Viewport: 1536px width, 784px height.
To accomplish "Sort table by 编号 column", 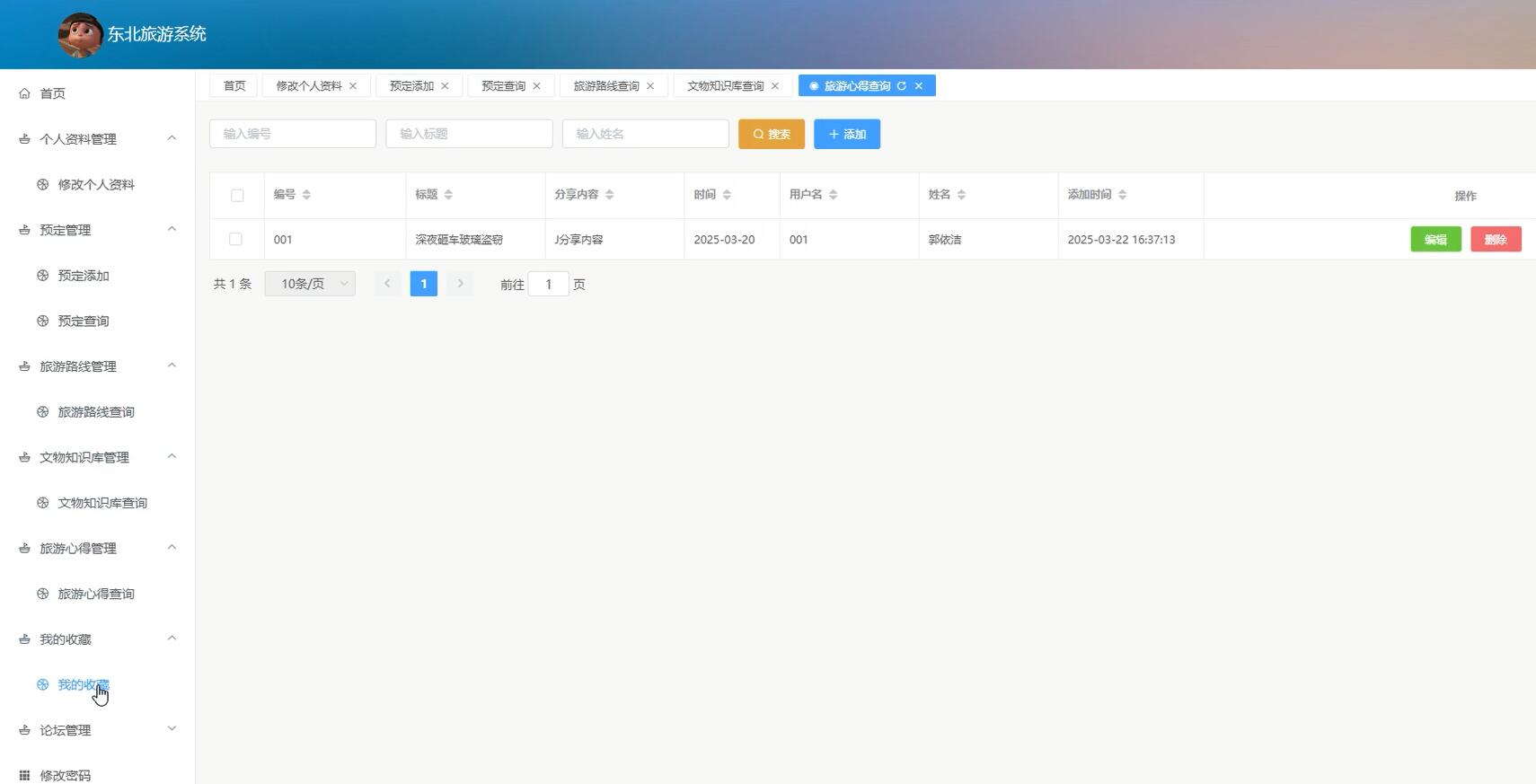I will tap(306, 195).
